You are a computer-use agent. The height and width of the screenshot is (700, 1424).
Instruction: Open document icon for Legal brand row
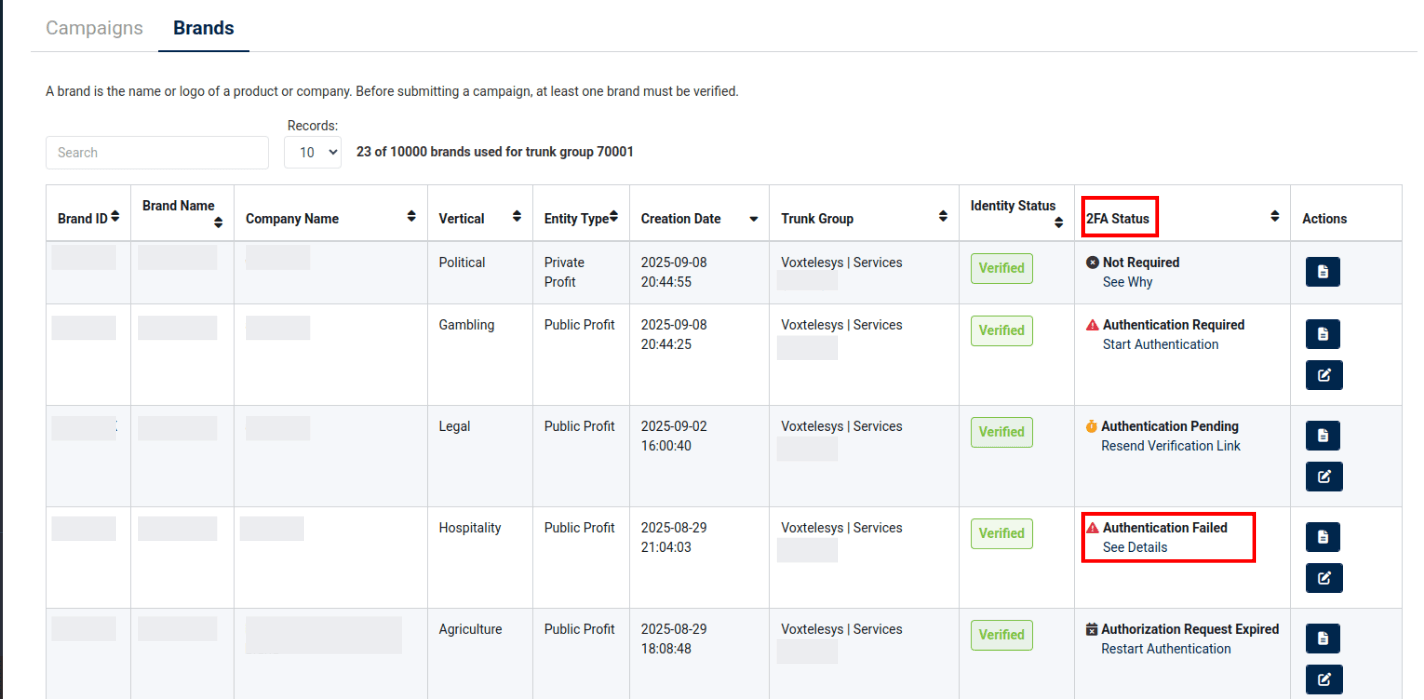pos(1323,435)
